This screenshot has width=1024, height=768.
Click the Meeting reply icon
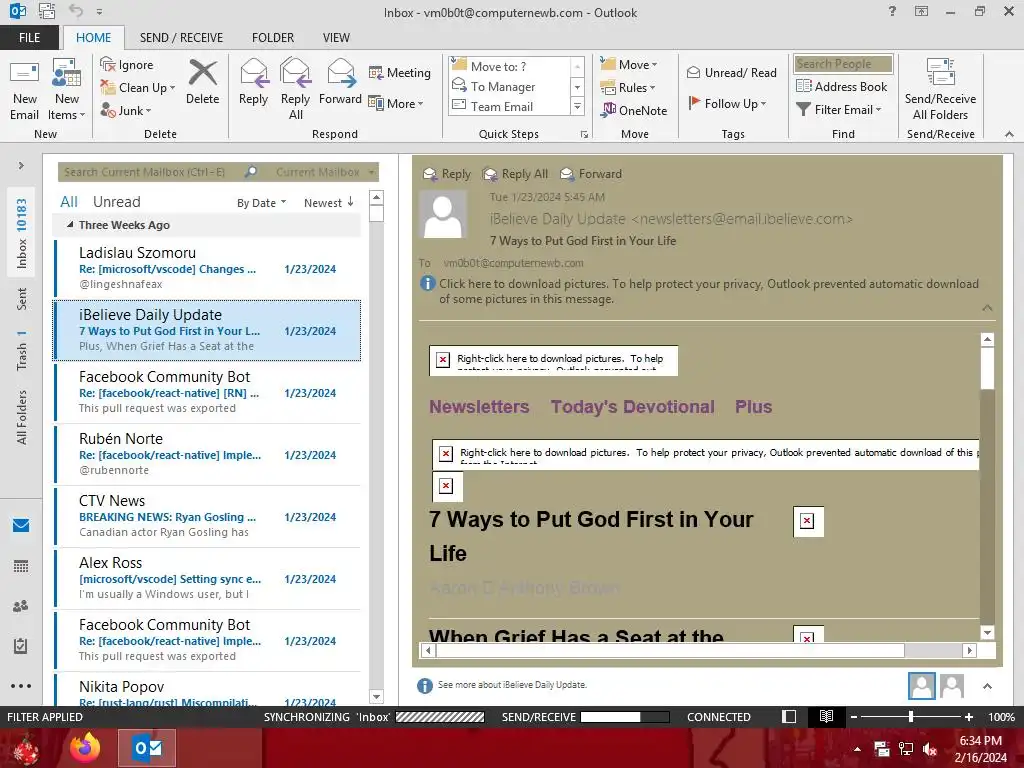pyautogui.click(x=376, y=72)
